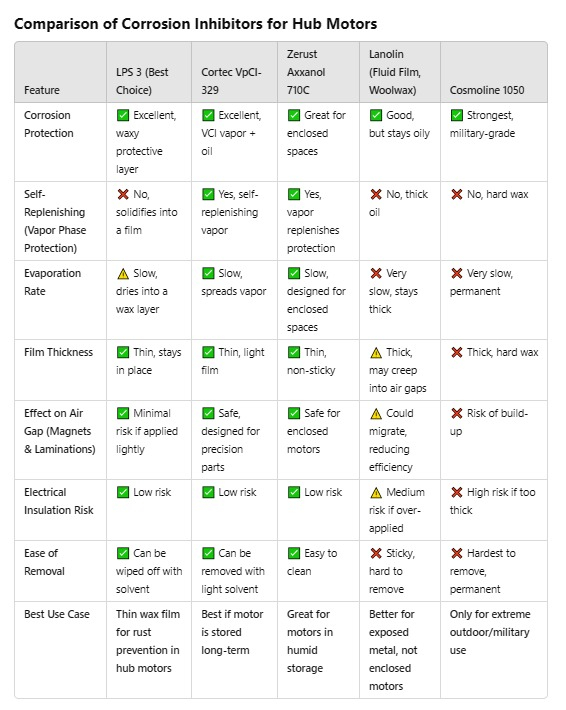Click the green check beside 'Yes, self-replenishing vapor'
Screen dimensions: 566x710
[208, 194]
